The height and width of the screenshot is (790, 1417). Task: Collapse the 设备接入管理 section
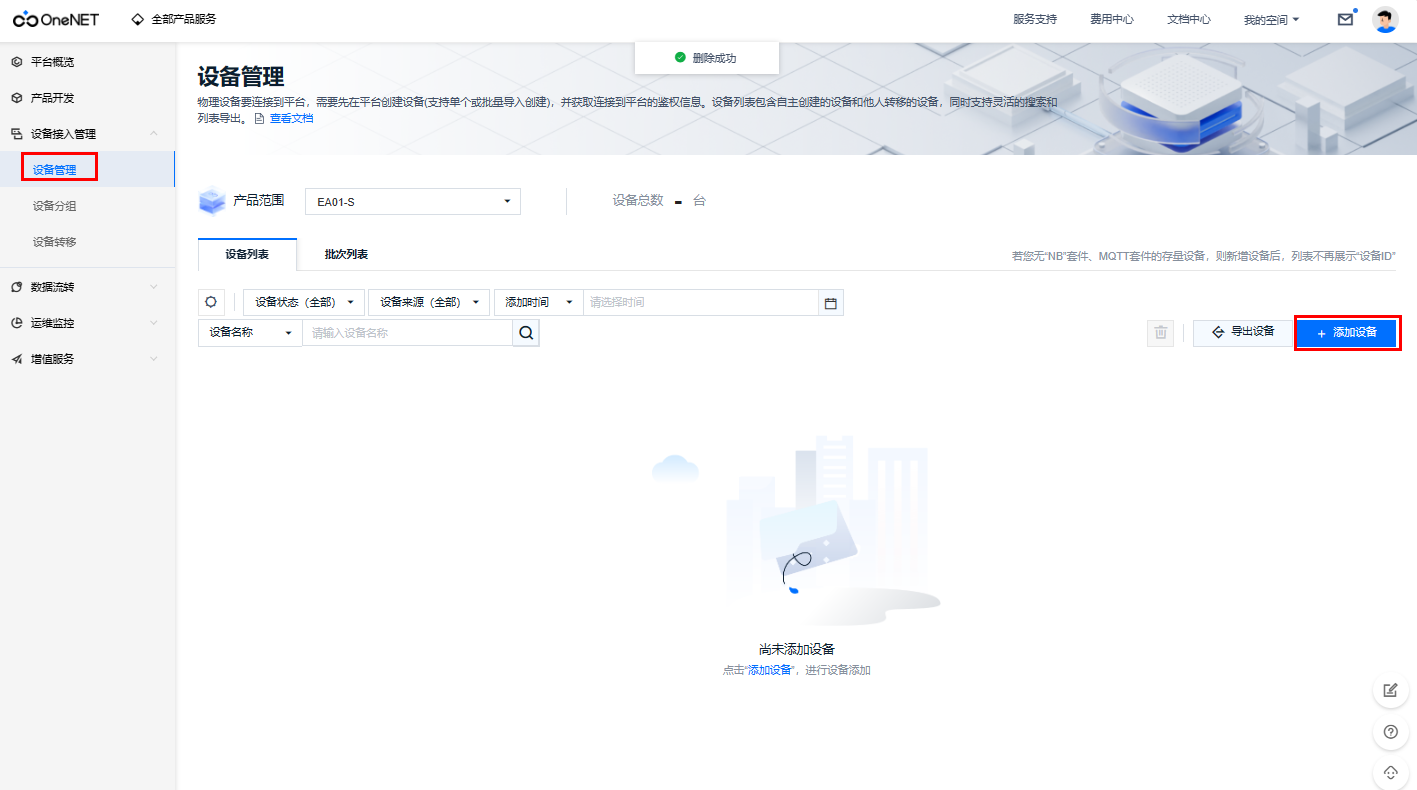pyautogui.click(x=88, y=134)
